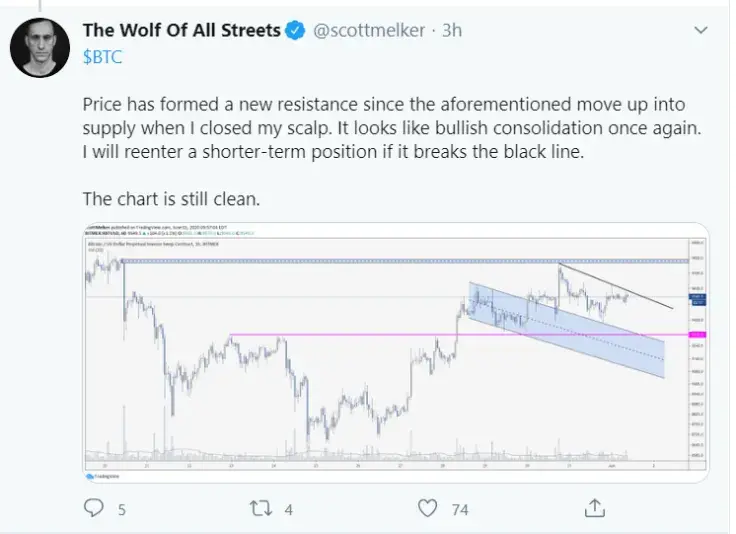Open The Wolf Of All Streets profile name
736x534 pixels.
point(181,31)
